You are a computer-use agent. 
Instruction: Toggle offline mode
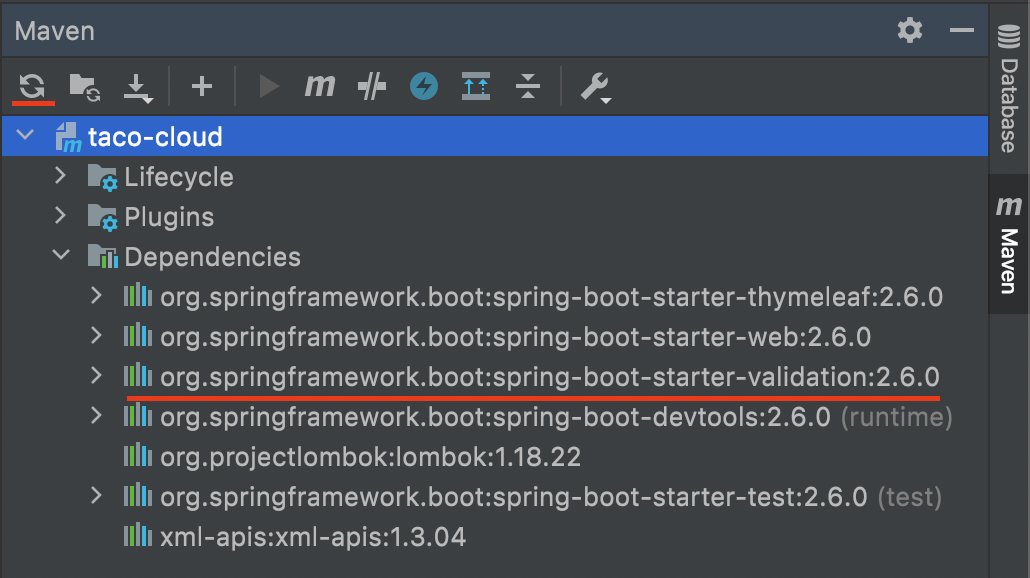(x=423, y=87)
